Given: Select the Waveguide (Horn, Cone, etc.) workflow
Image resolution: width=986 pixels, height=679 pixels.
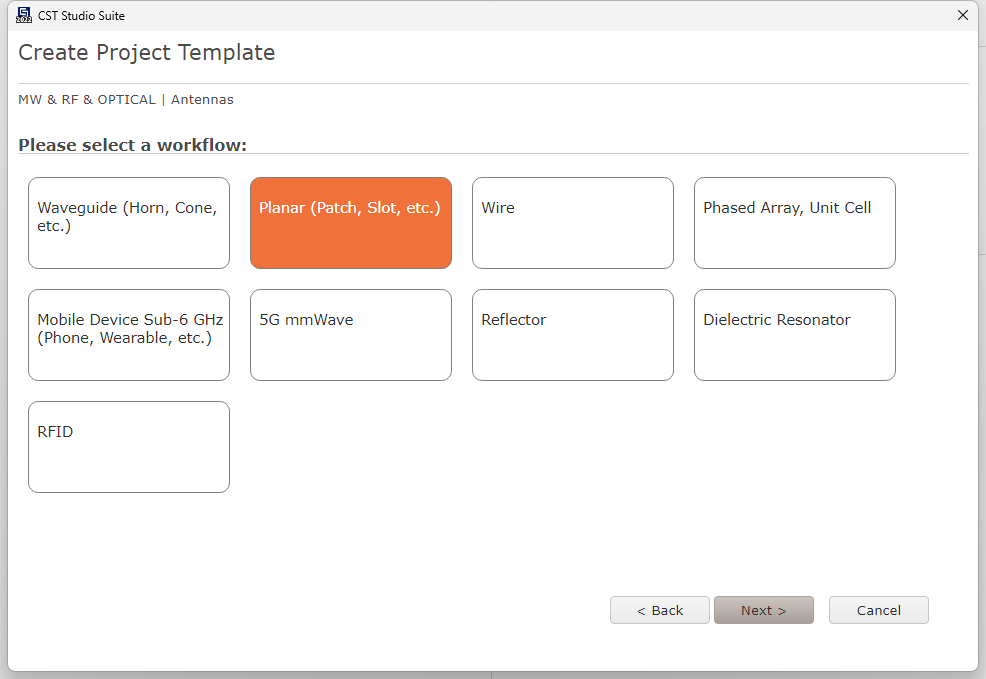Looking at the screenshot, I should 129,223.
